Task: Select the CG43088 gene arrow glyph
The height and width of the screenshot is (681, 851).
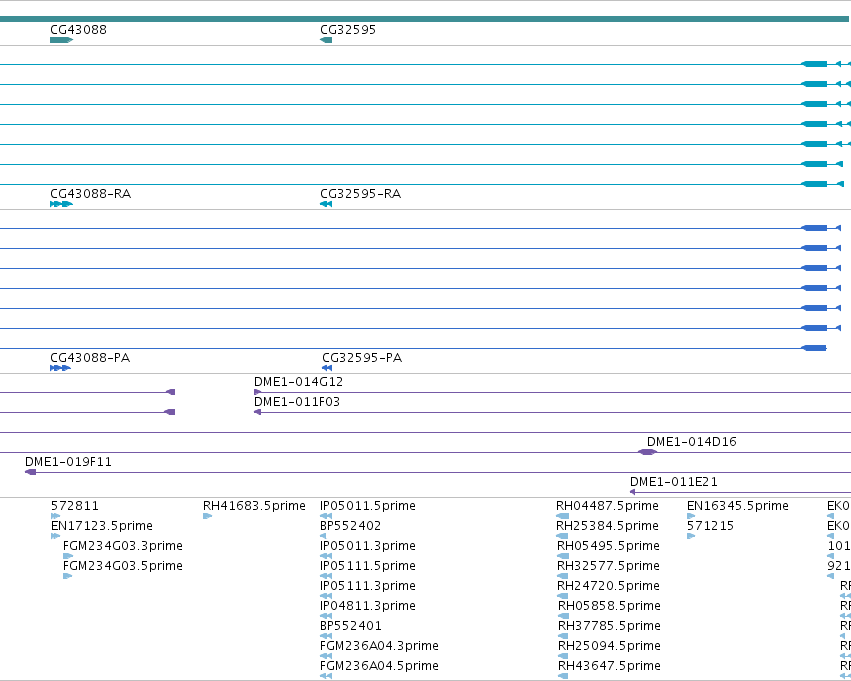Action: 61,40
